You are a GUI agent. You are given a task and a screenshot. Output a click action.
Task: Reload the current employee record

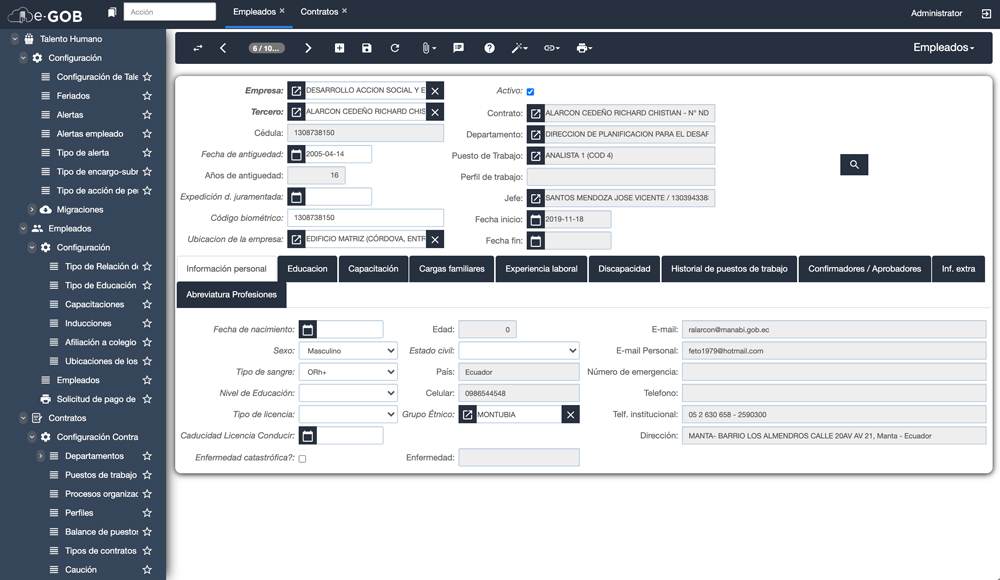coord(395,48)
